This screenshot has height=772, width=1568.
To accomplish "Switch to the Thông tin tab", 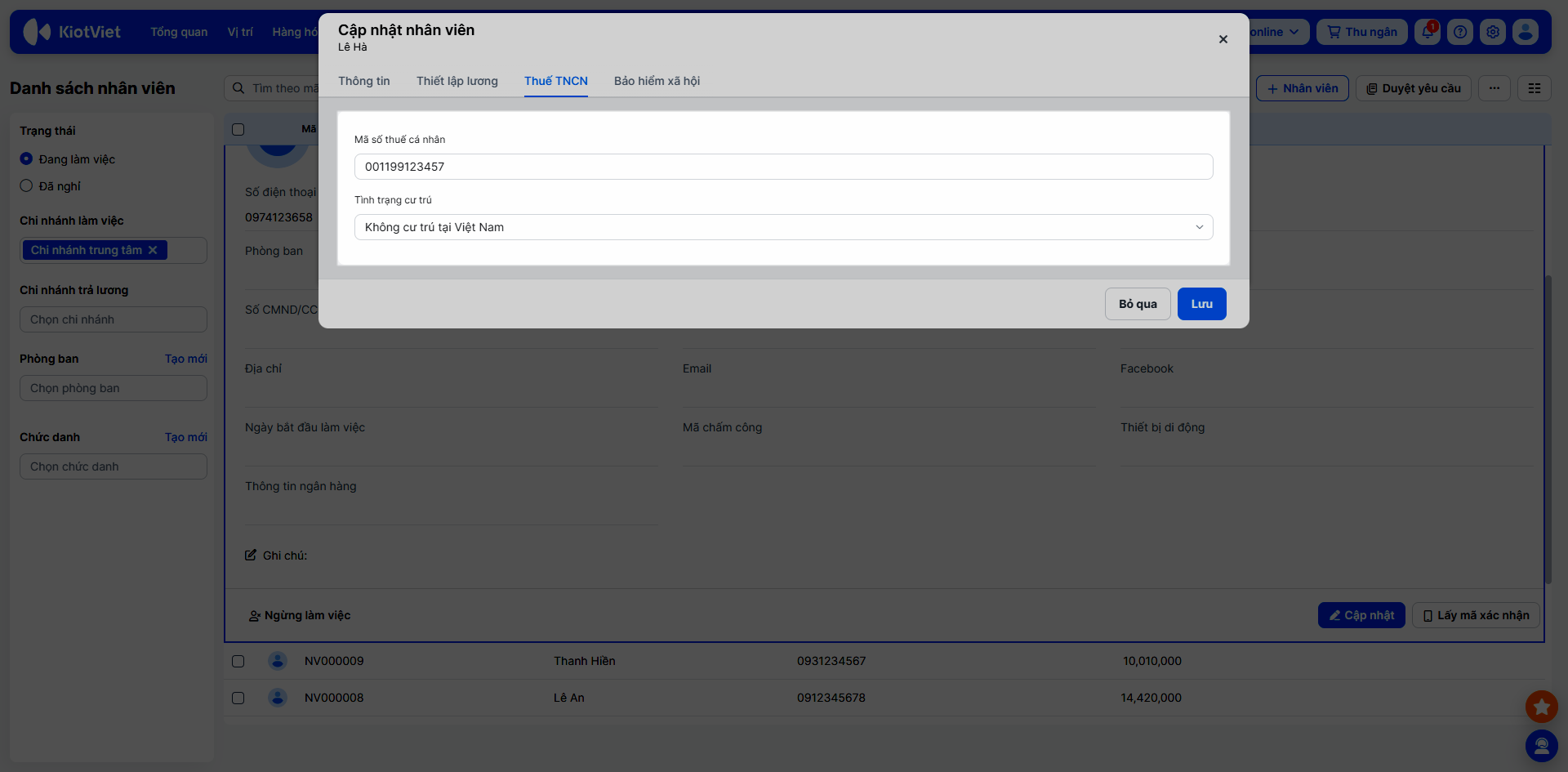I will point(364,81).
